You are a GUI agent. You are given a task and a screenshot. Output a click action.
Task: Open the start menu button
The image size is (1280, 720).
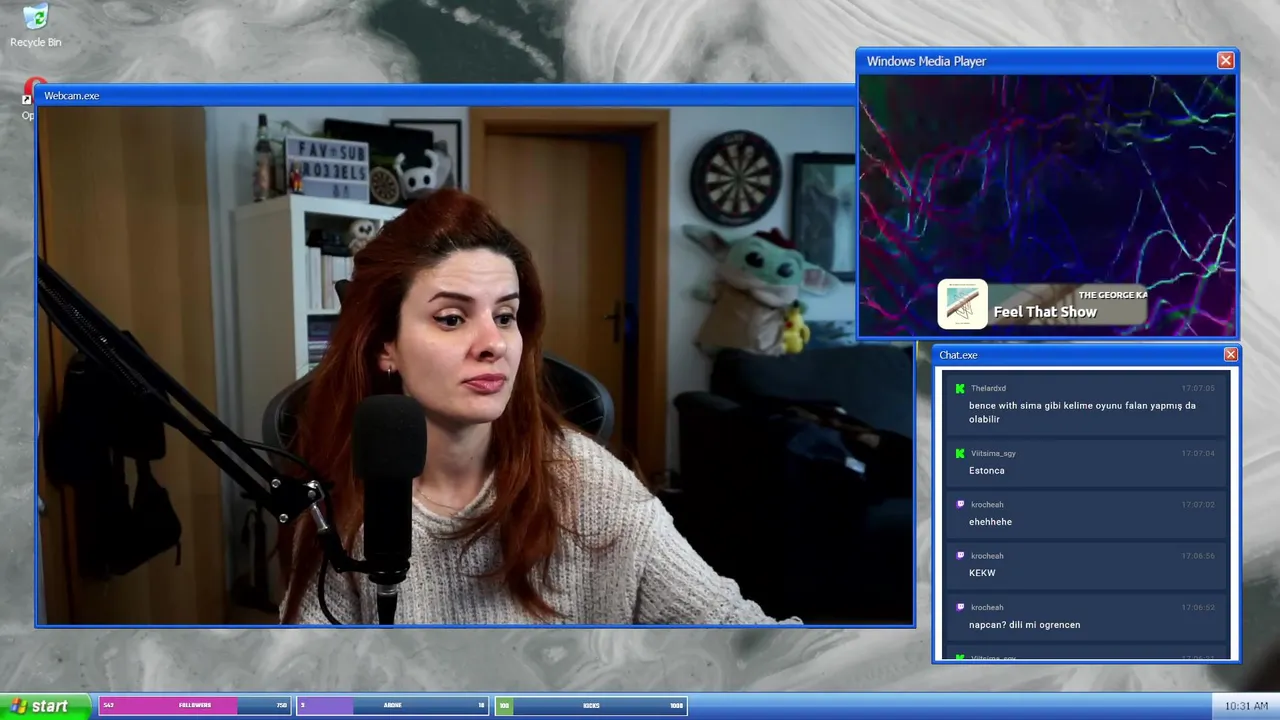tap(45, 706)
